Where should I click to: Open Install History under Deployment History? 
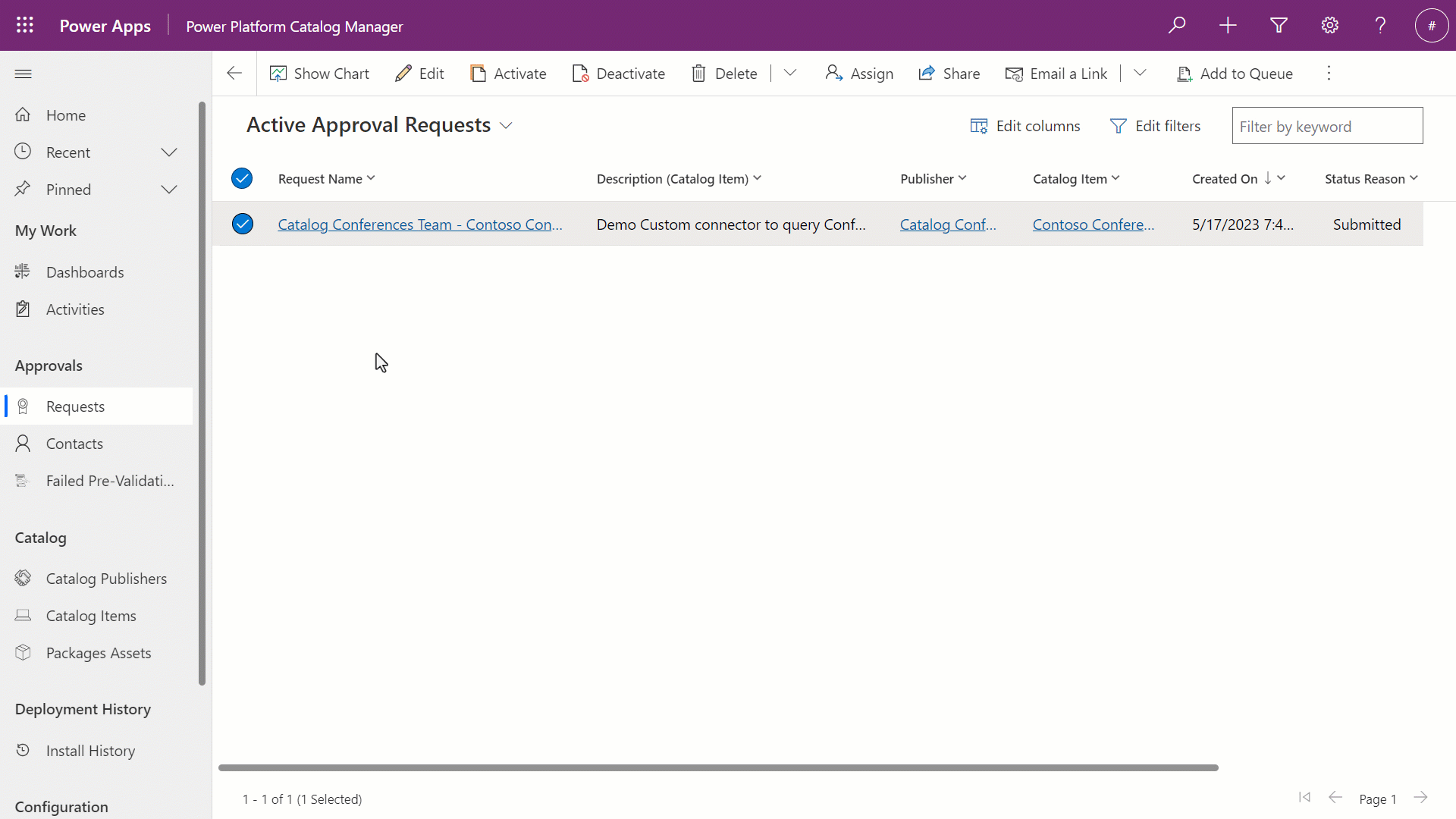click(x=90, y=750)
